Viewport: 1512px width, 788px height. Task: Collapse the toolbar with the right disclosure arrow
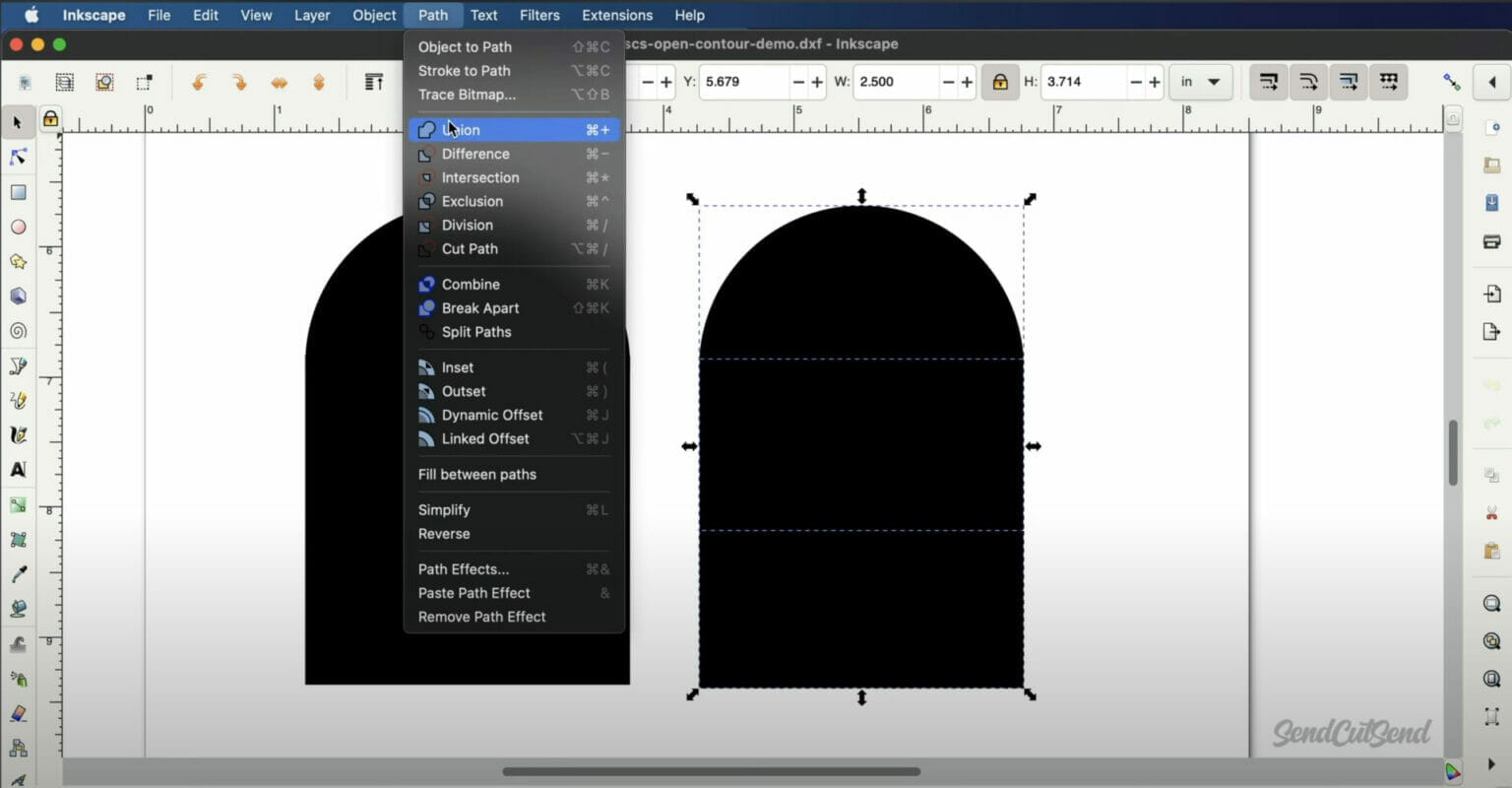(1494, 83)
